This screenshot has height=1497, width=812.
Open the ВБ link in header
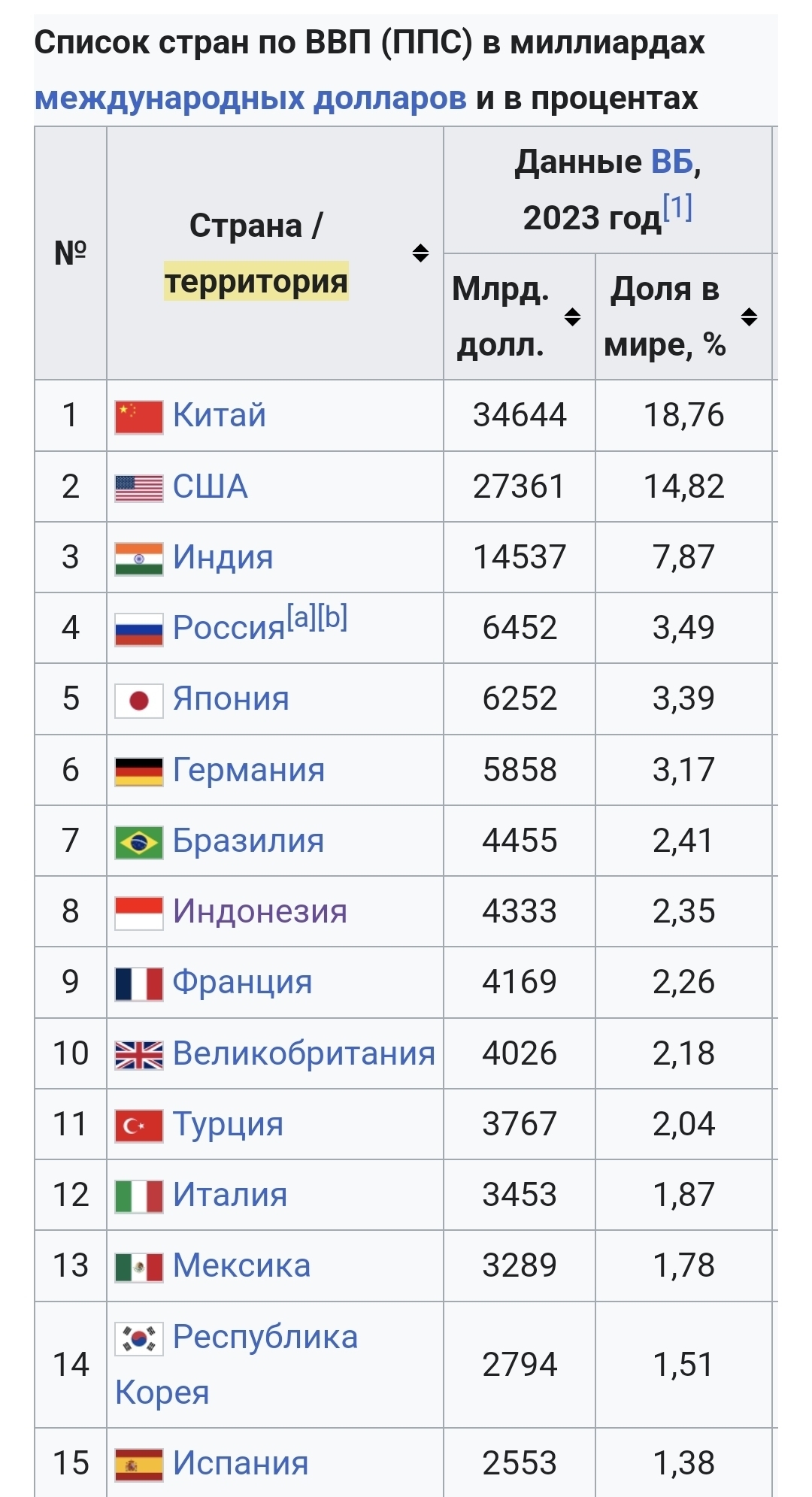point(671,162)
